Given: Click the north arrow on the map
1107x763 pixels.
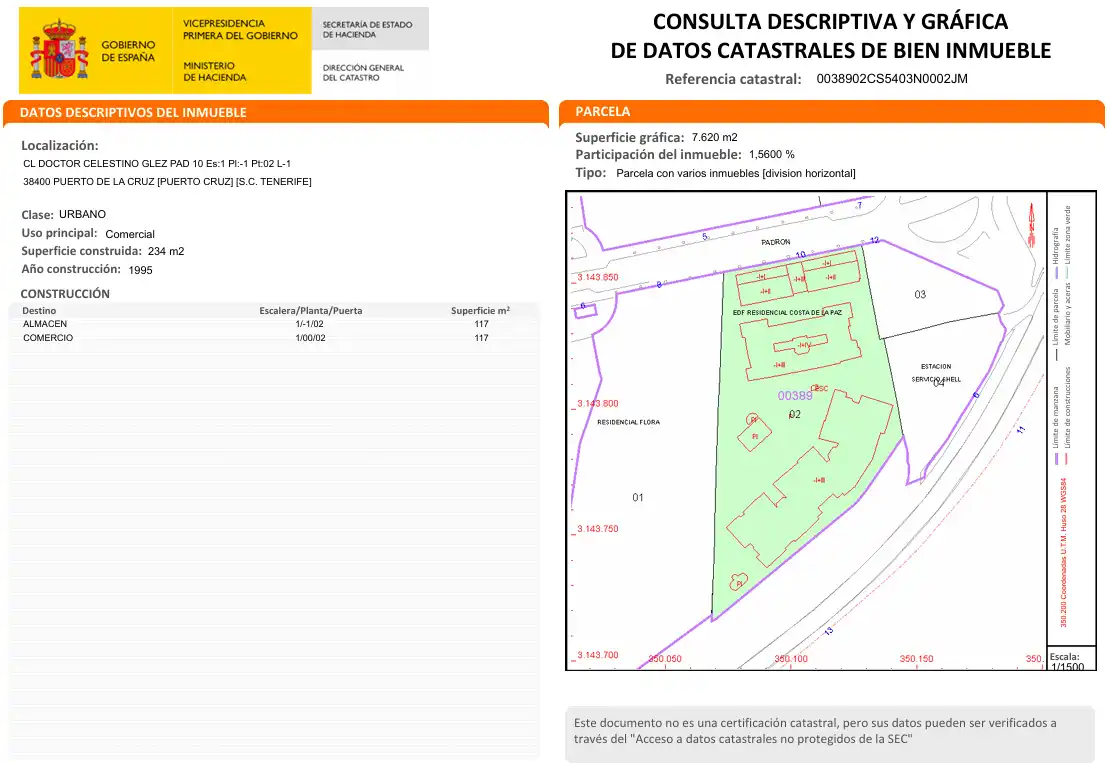Looking at the screenshot, I should click(1031, 224).
